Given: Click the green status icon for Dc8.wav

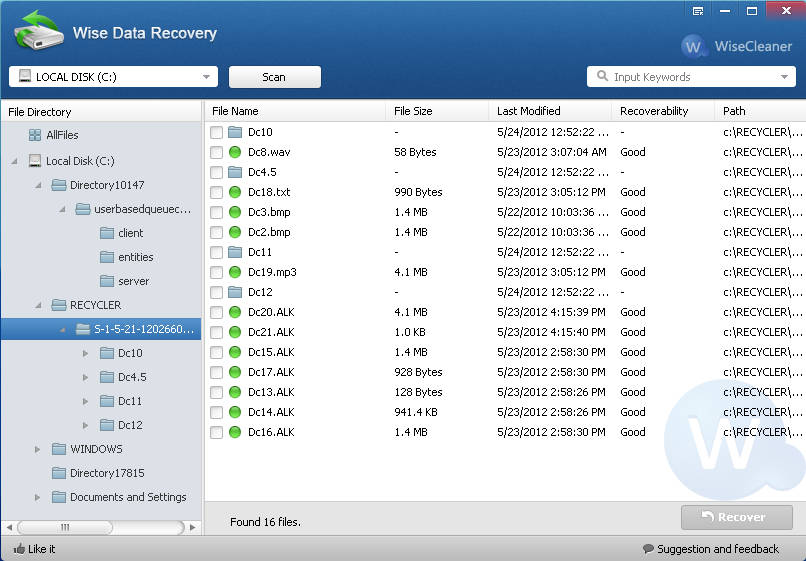Looking at the screenshot, I should 235,152.
